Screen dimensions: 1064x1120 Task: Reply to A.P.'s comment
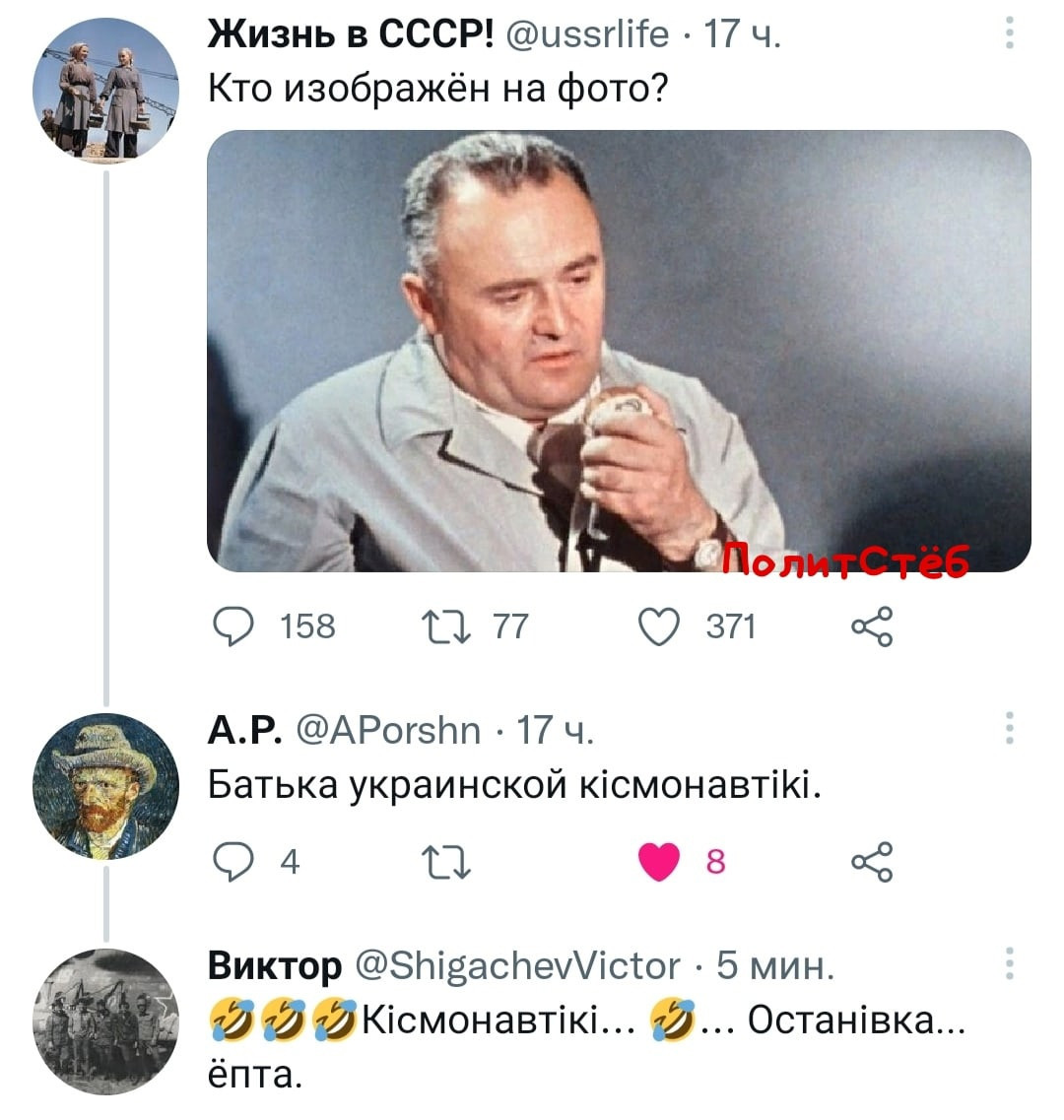233,862
